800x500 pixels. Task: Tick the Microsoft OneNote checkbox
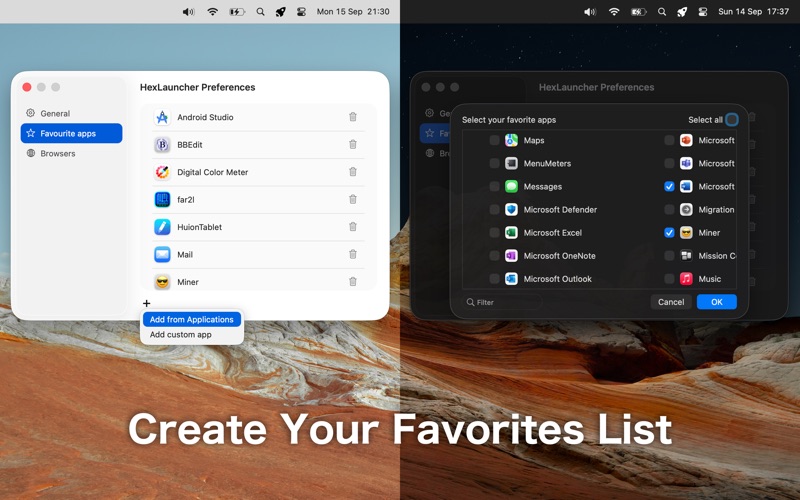pos(494,256)
